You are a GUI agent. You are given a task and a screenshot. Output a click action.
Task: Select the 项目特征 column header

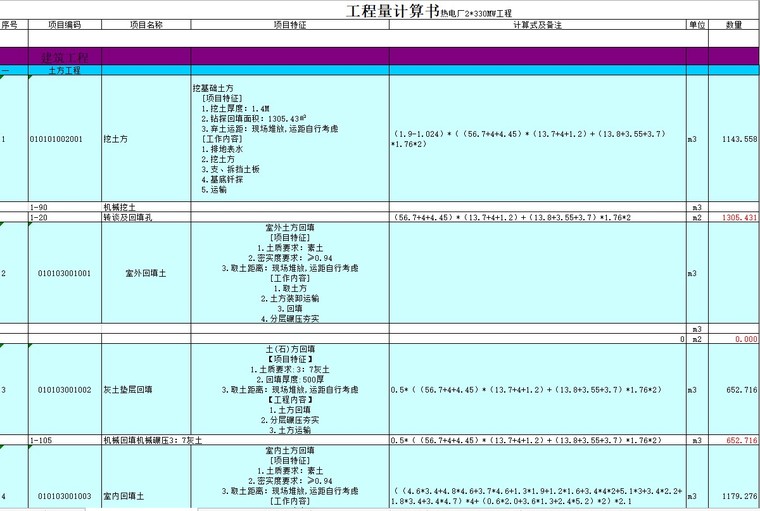click(x=290, y=25)
